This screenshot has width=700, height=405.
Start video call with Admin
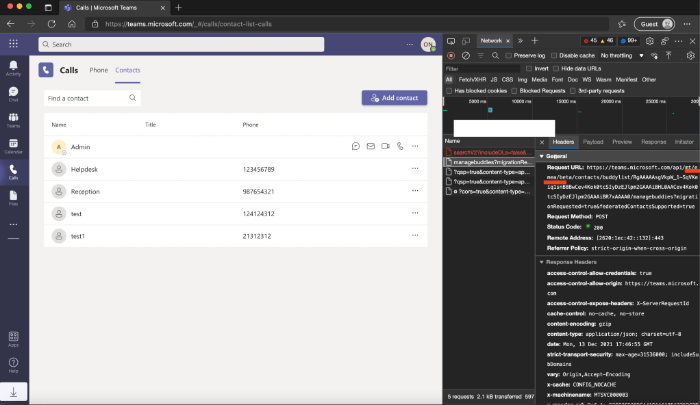point(385,146)
